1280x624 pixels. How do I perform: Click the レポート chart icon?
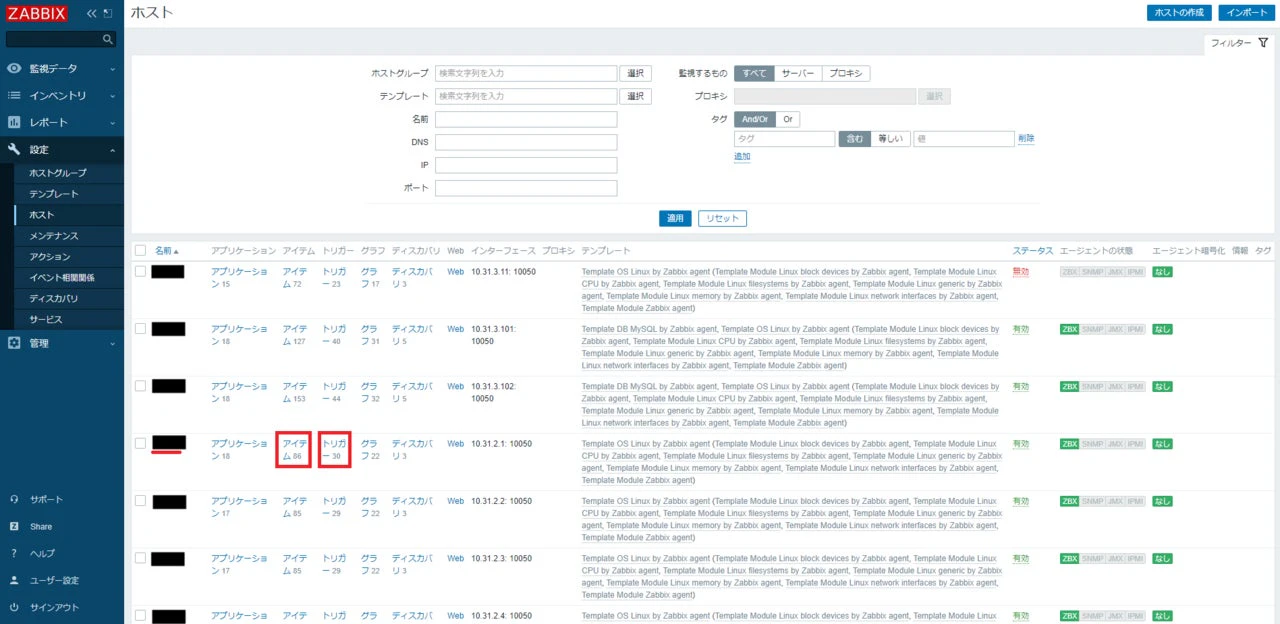[x=14, y=122]
